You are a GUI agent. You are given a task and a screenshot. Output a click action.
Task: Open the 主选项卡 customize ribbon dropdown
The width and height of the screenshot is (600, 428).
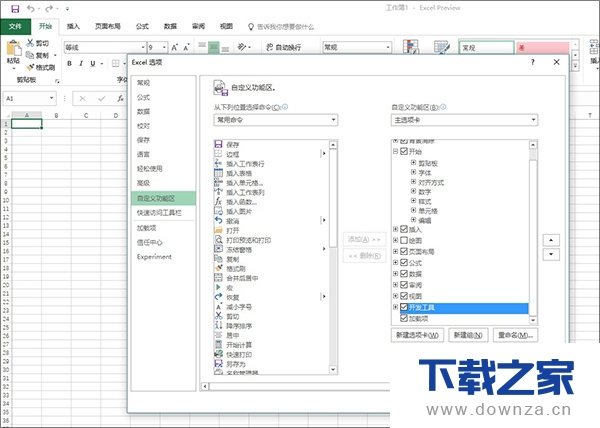[464, 120]
